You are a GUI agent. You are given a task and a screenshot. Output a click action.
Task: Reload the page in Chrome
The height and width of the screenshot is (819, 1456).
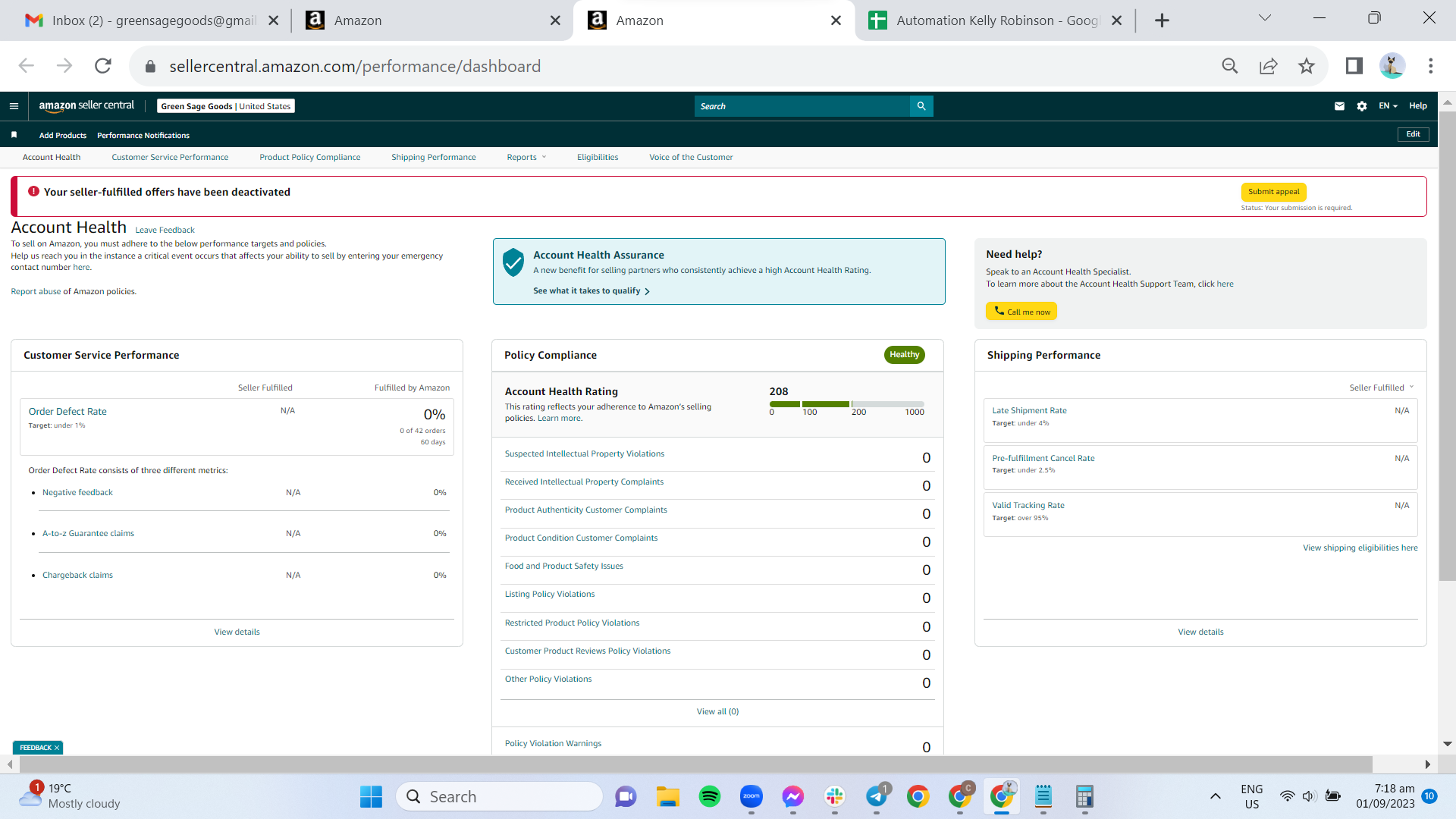(103, 66)
